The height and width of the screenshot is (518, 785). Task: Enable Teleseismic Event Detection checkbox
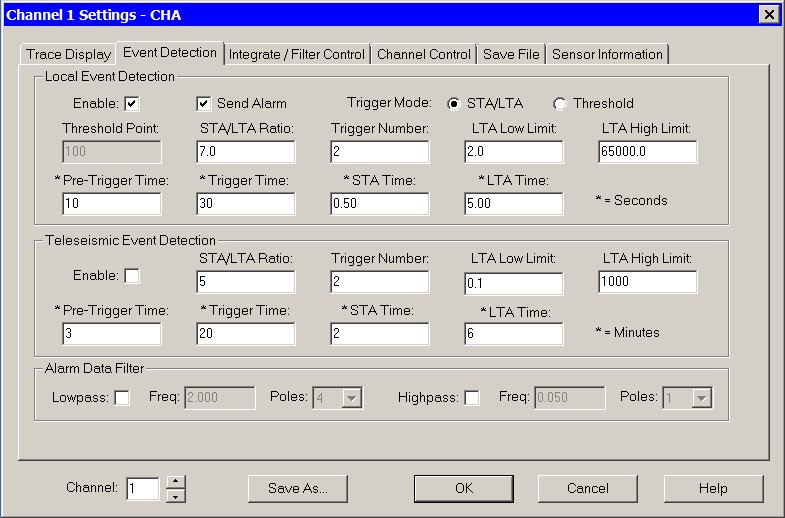[x=131, y=275]
